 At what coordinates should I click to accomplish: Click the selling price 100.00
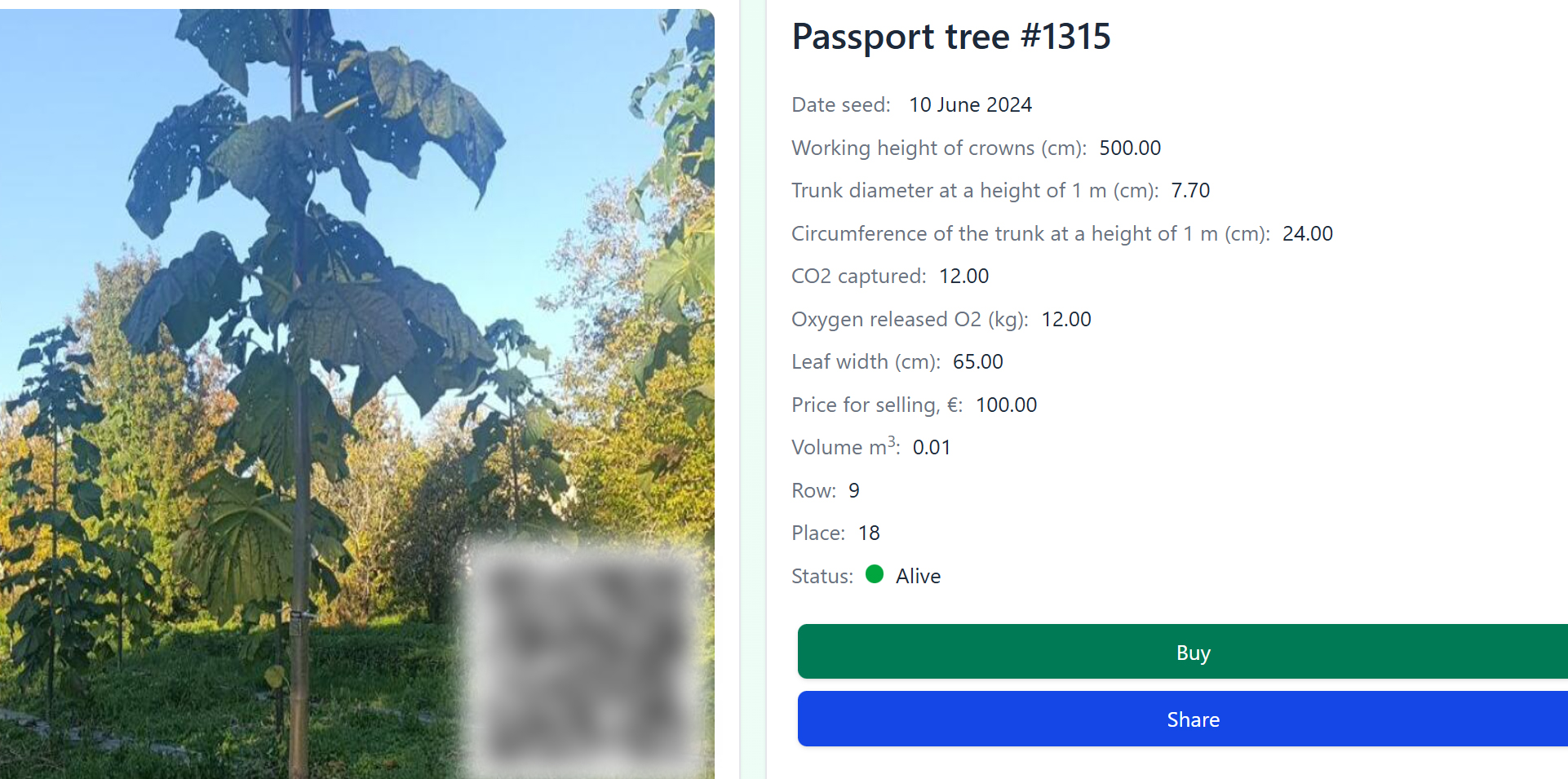pos(1006,405)
